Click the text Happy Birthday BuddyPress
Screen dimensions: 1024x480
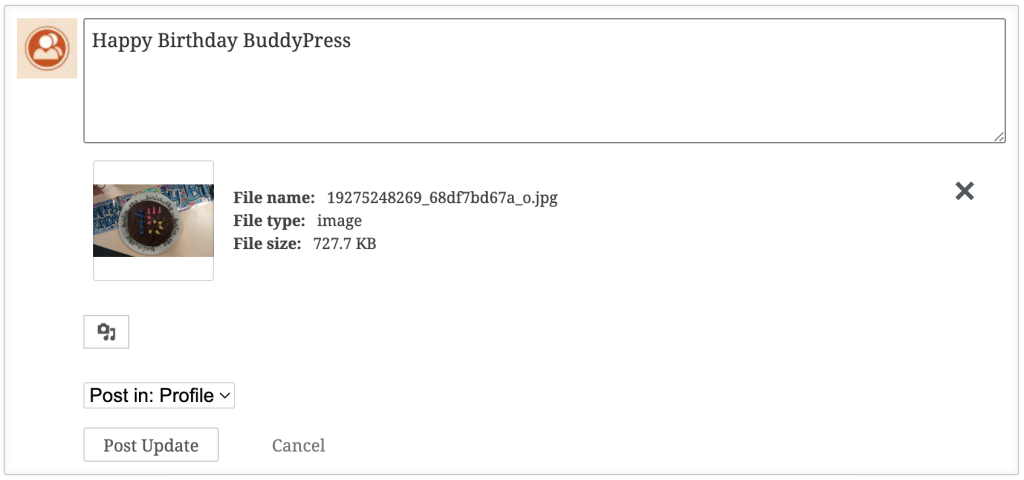(221, 40)
